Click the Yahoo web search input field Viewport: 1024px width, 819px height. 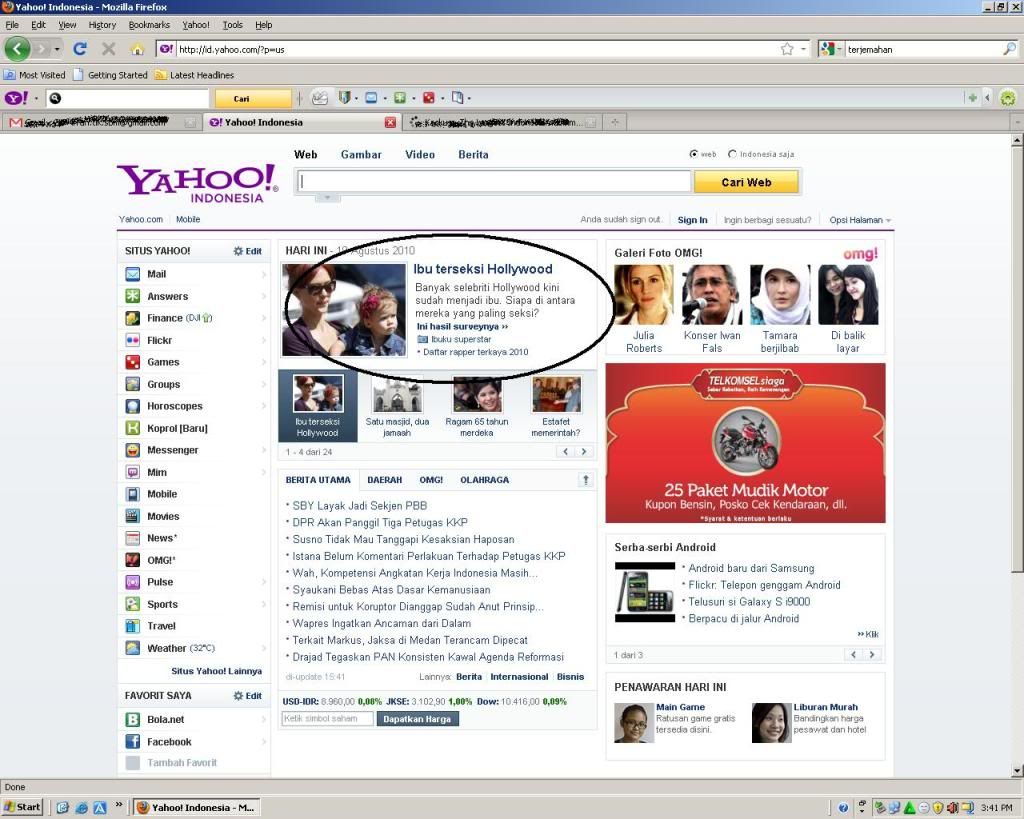[494, 182]
